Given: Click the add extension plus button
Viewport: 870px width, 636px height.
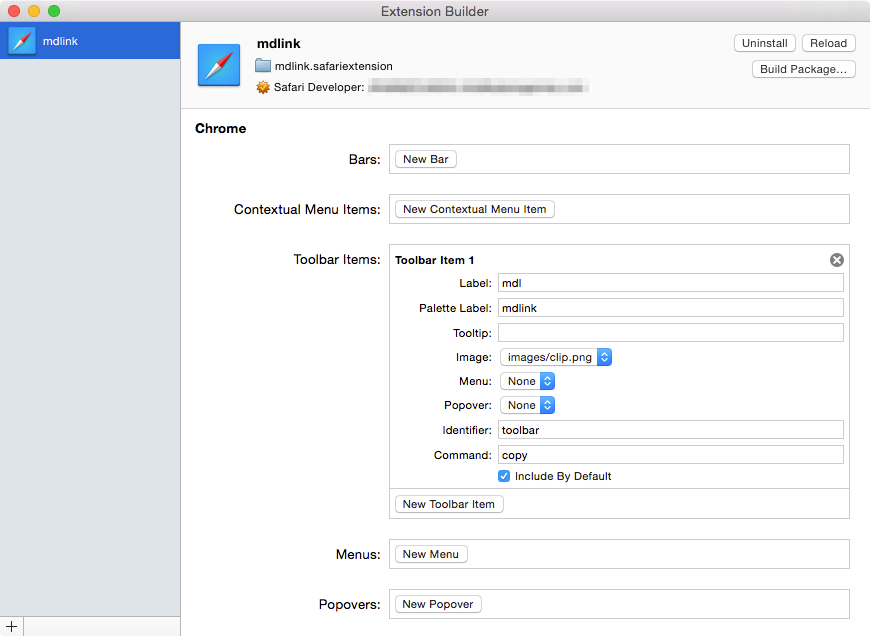Looking at the screenshot, I should 9,625.
